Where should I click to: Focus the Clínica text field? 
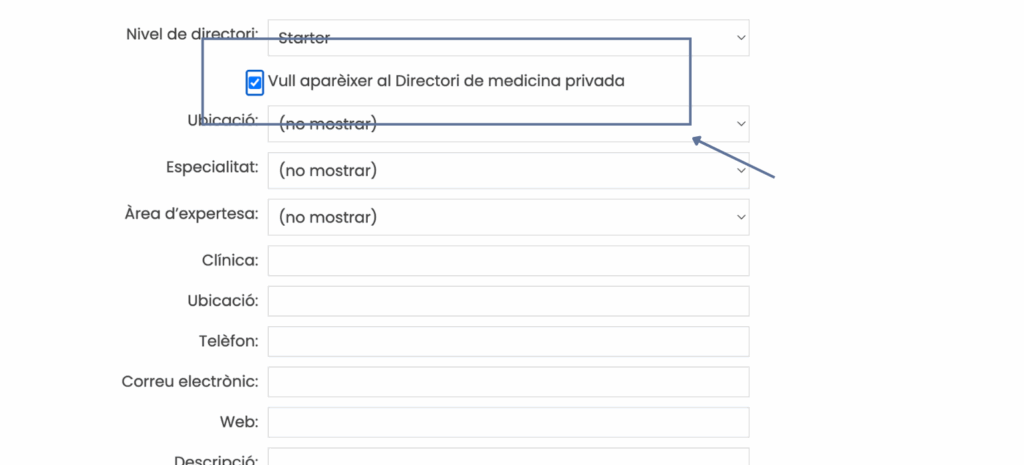tap(508, 261)
